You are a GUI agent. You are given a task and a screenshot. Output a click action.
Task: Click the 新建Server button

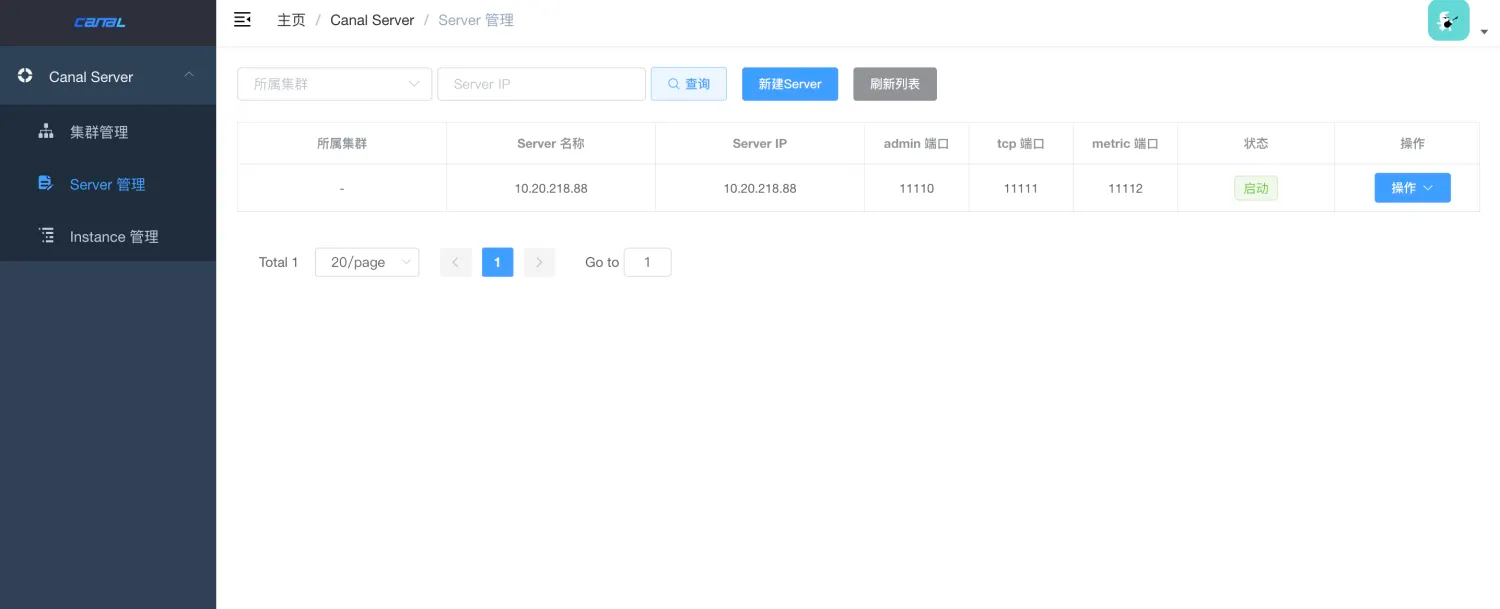pos(790,84)
